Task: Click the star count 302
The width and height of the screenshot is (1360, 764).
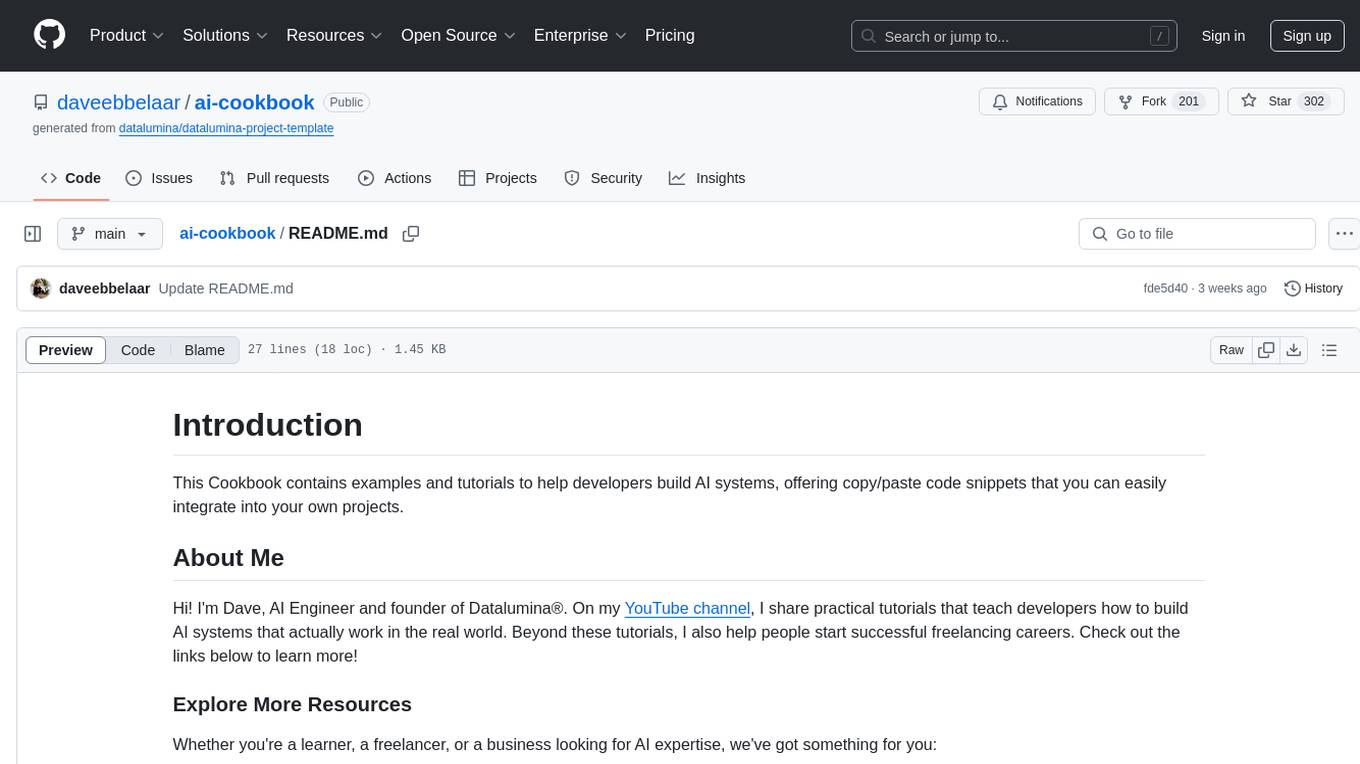Action: [1314, 101]
